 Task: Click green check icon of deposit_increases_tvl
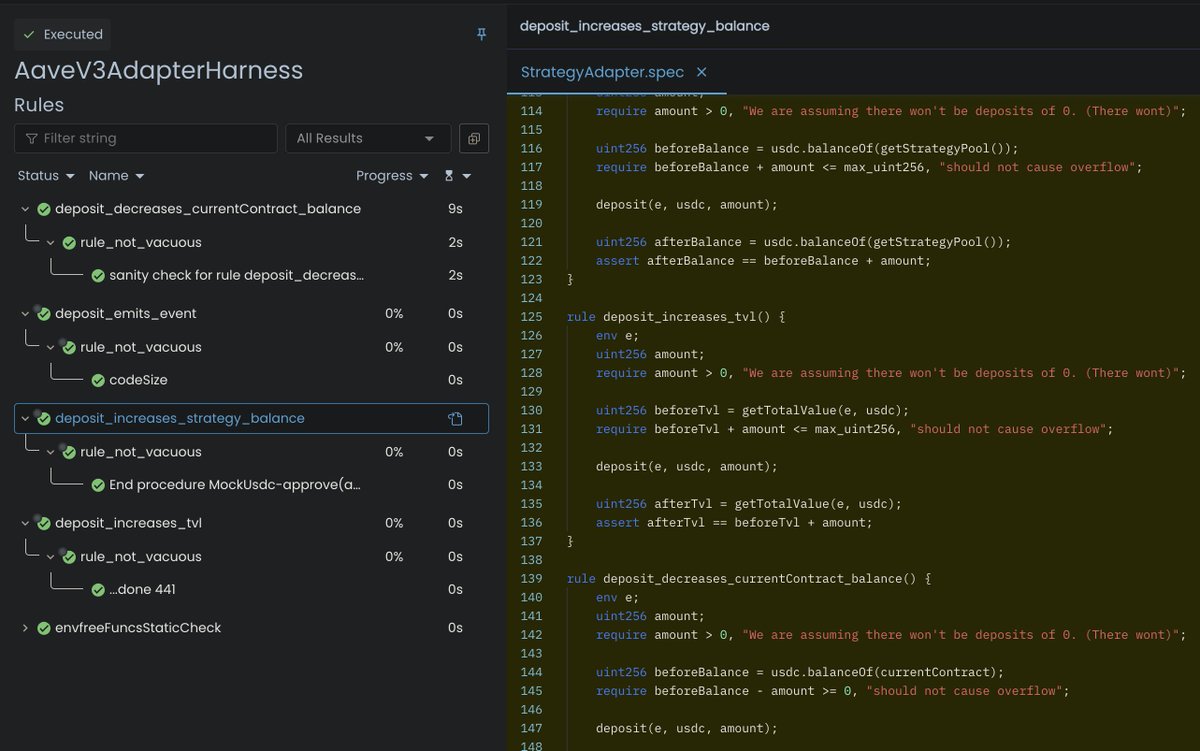(x=44, y=523)
